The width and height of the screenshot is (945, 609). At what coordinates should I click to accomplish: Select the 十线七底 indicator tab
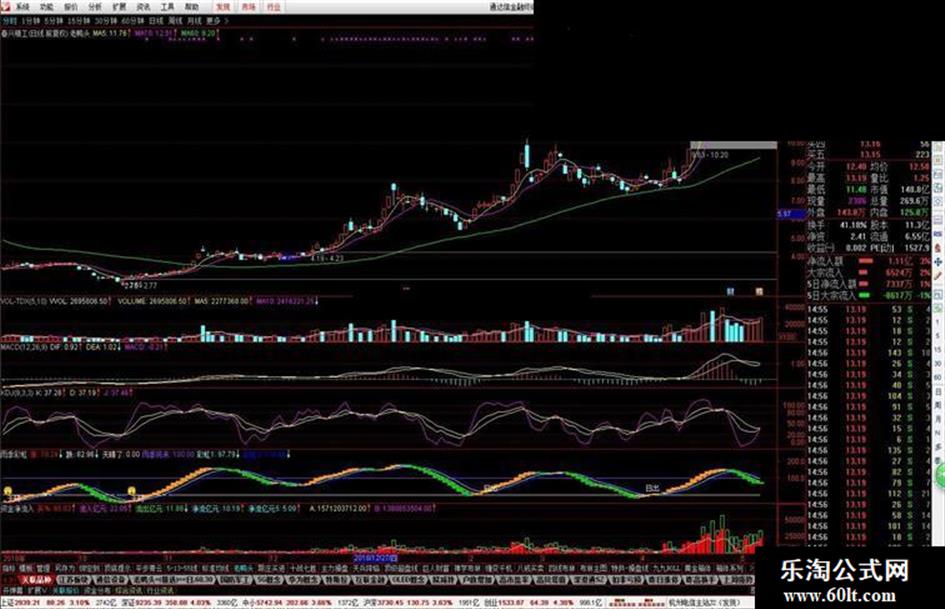point(303,568)
